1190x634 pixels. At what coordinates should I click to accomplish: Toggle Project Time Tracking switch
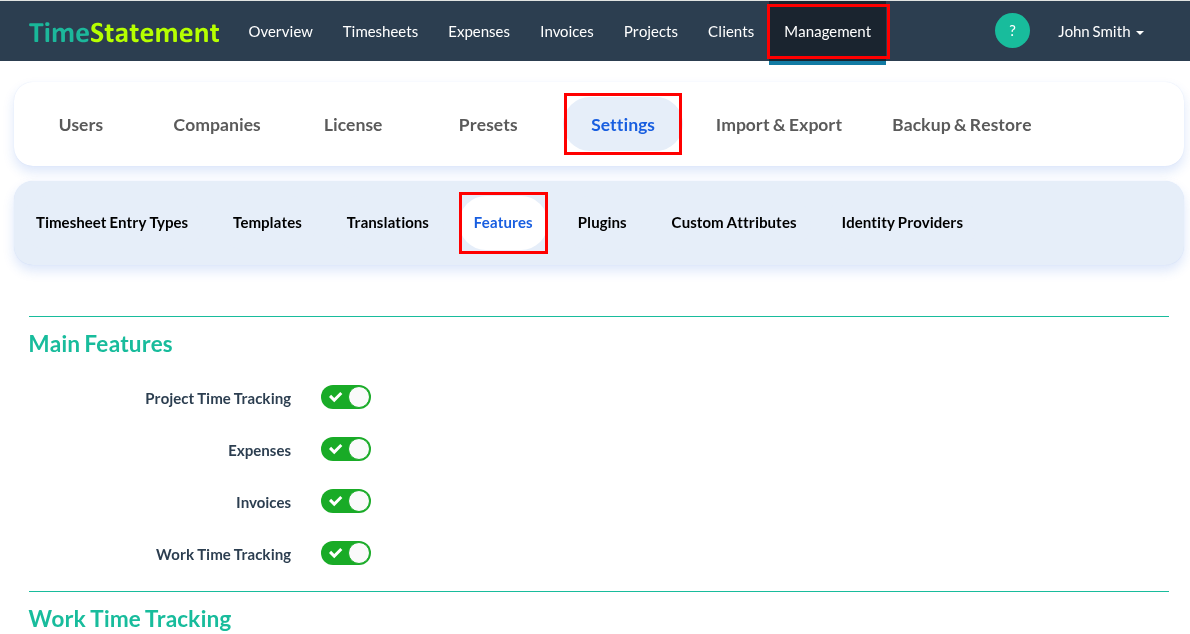346,397
